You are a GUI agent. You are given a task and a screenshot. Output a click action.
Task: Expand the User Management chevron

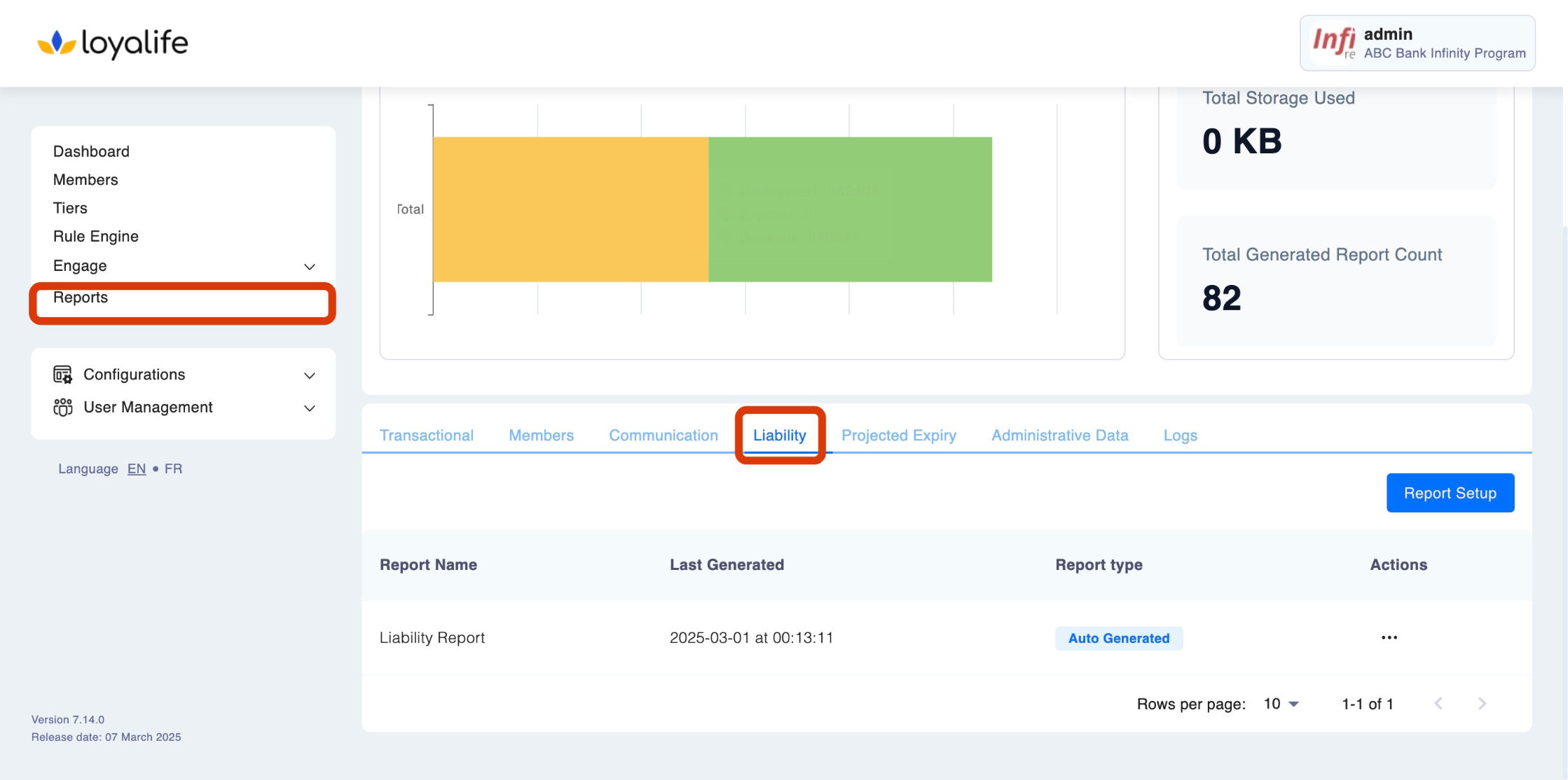click(x=309, y=408)
